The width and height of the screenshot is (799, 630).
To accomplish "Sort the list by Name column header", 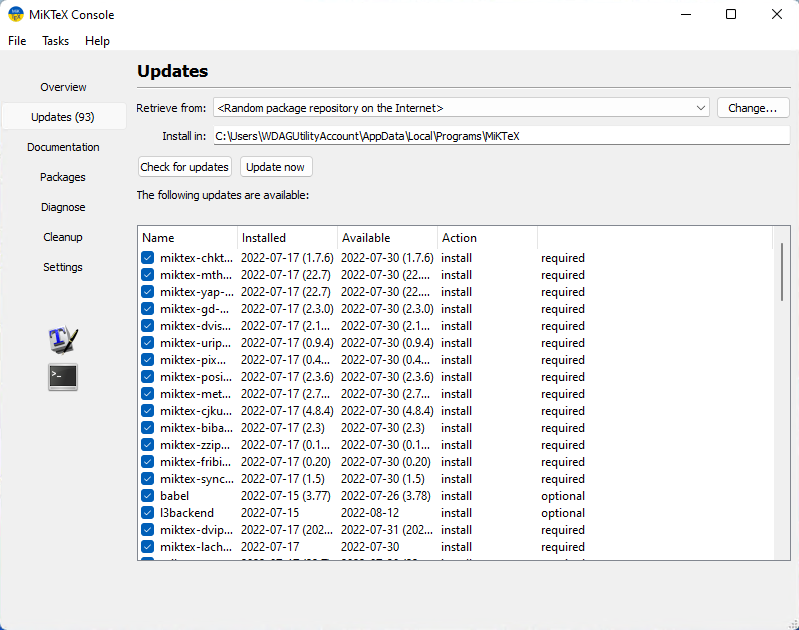I will click(x=187, y=238).
